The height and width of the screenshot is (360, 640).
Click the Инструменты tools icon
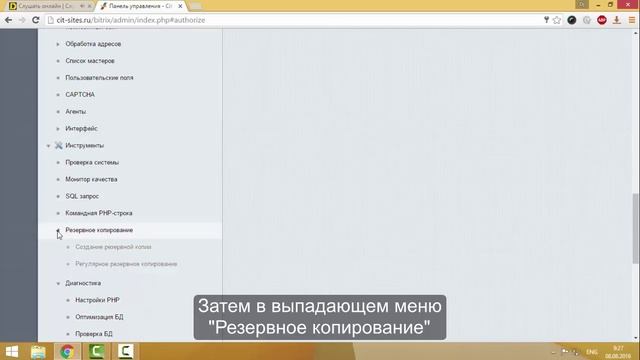59,145
